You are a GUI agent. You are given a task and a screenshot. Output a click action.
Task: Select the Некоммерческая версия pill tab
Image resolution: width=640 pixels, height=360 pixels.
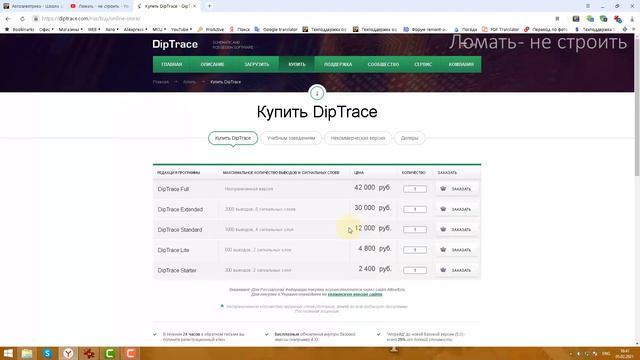(x=358, y=138)
